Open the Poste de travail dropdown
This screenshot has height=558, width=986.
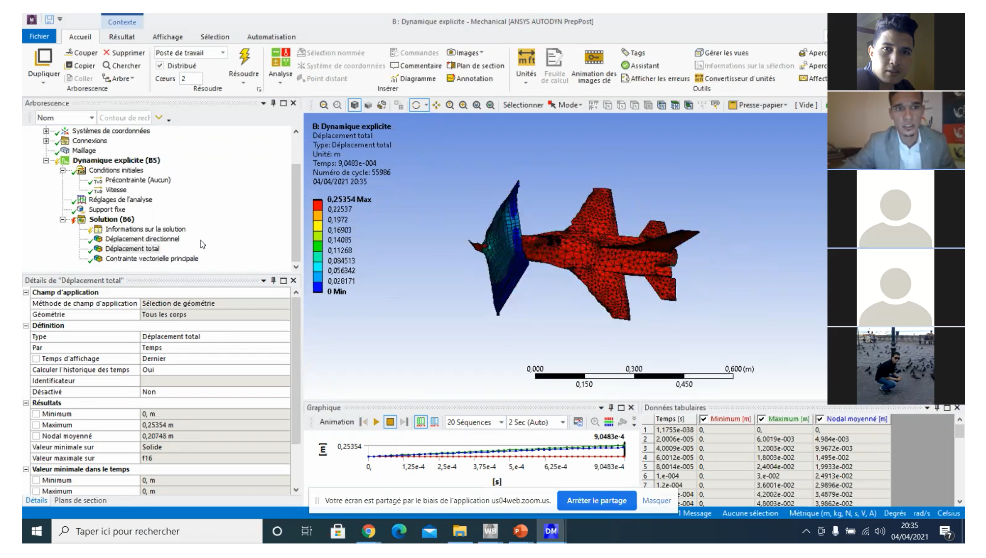190,53
